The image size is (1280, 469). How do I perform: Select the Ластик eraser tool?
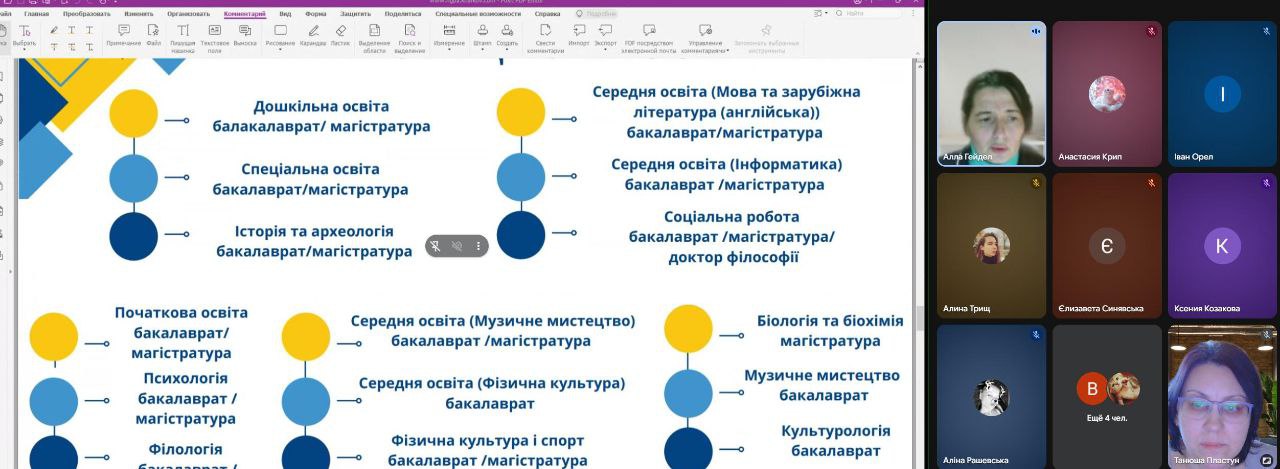click(341, 36)
